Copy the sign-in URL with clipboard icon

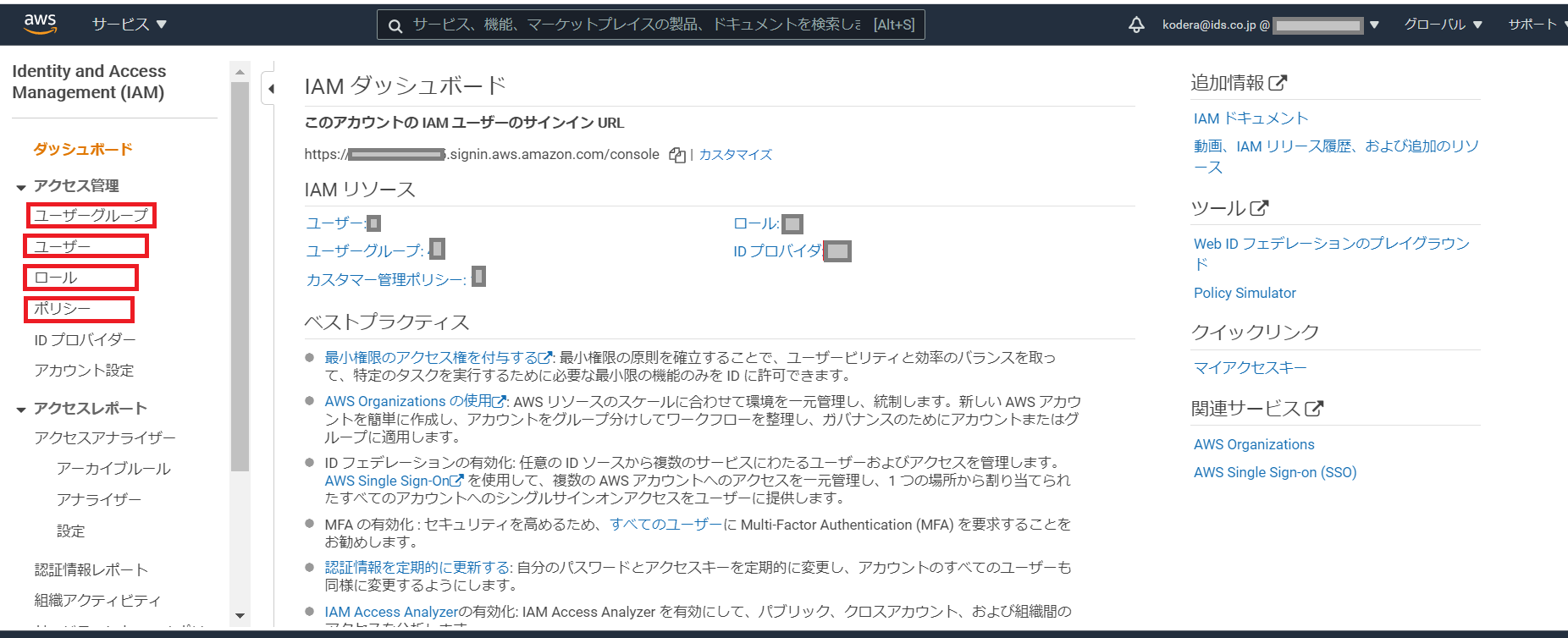tap(677, 155)
